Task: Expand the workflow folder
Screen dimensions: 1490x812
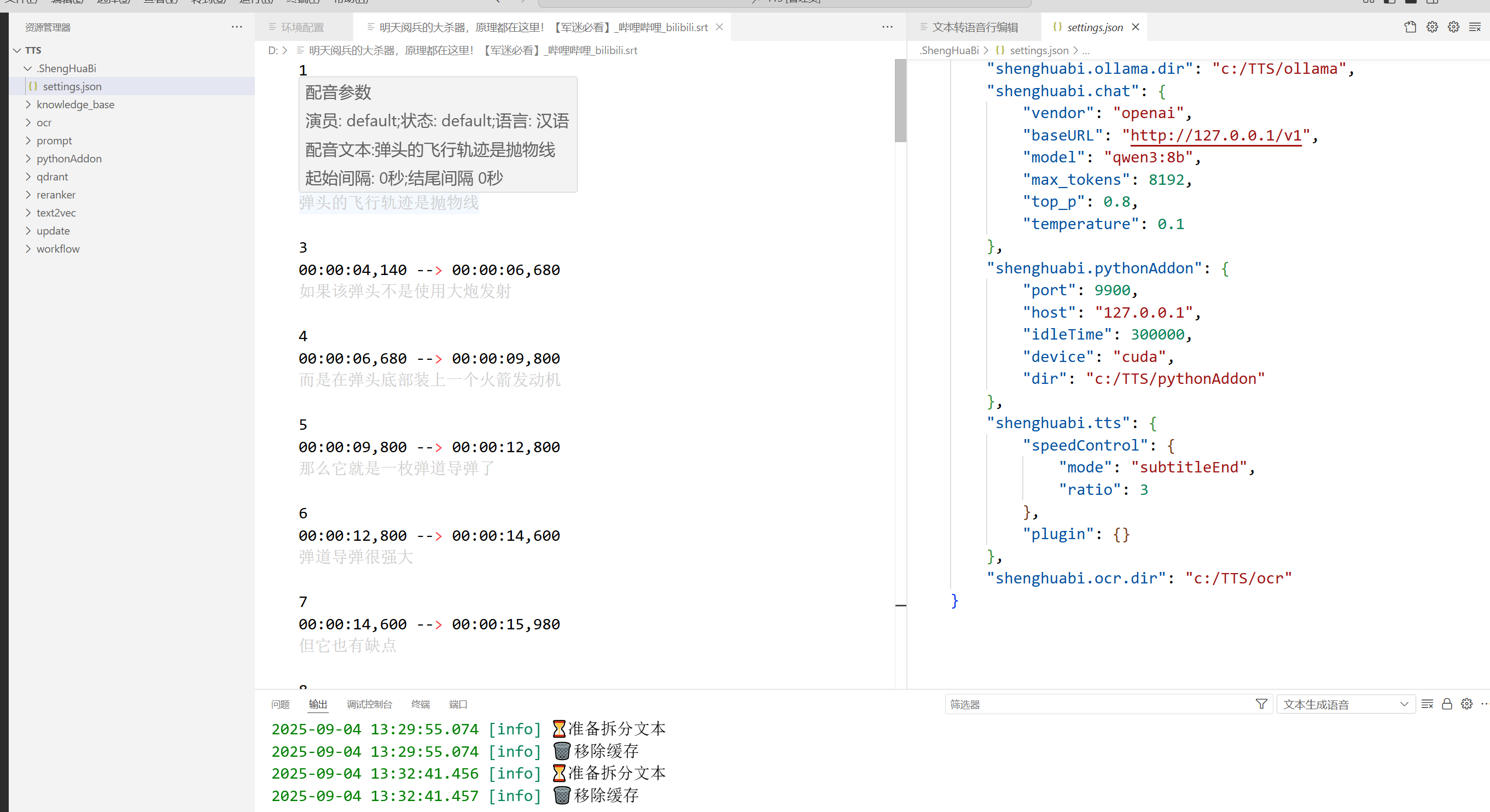Action: coord(58,249)
